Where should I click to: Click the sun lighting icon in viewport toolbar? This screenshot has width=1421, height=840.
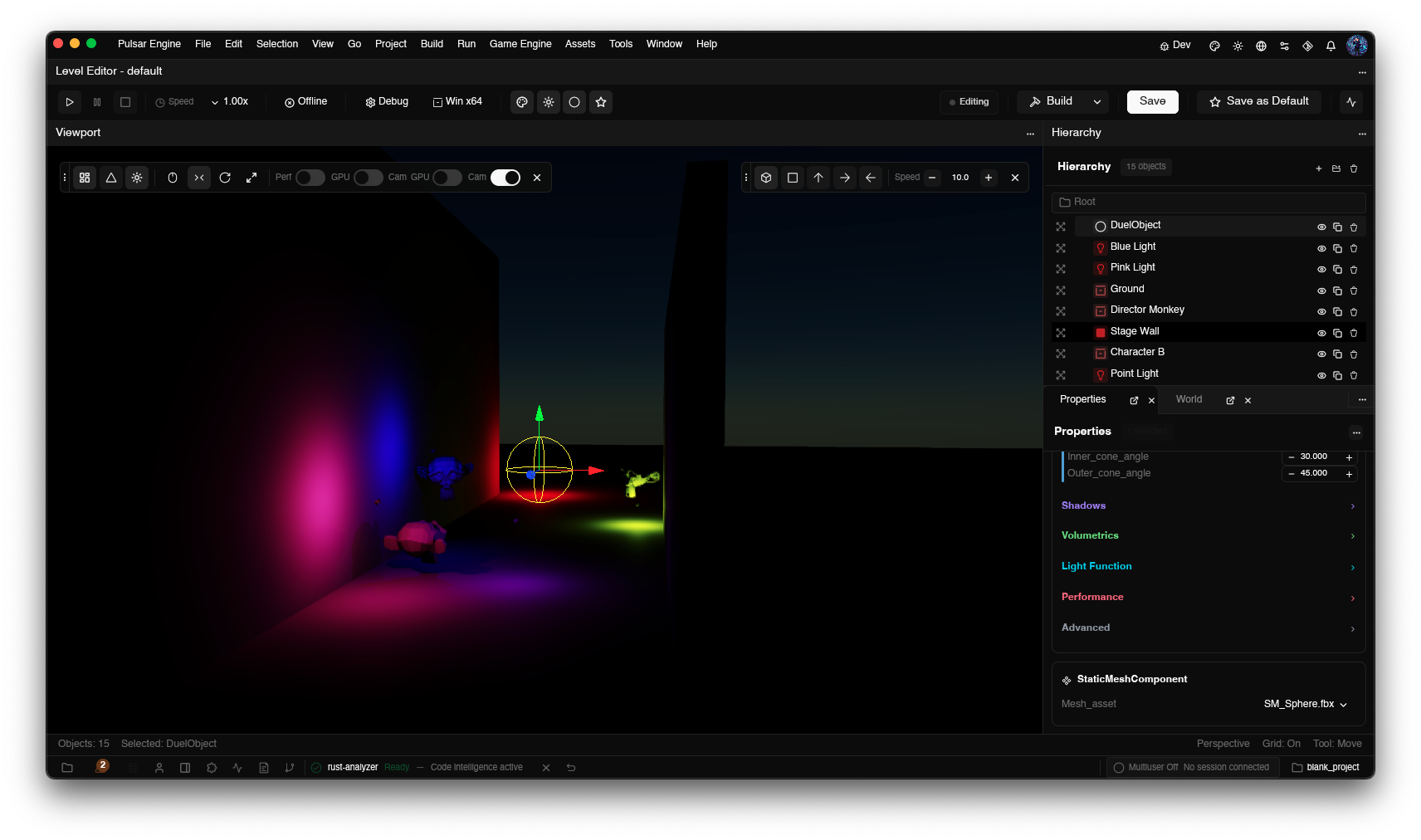click(137, 178)
